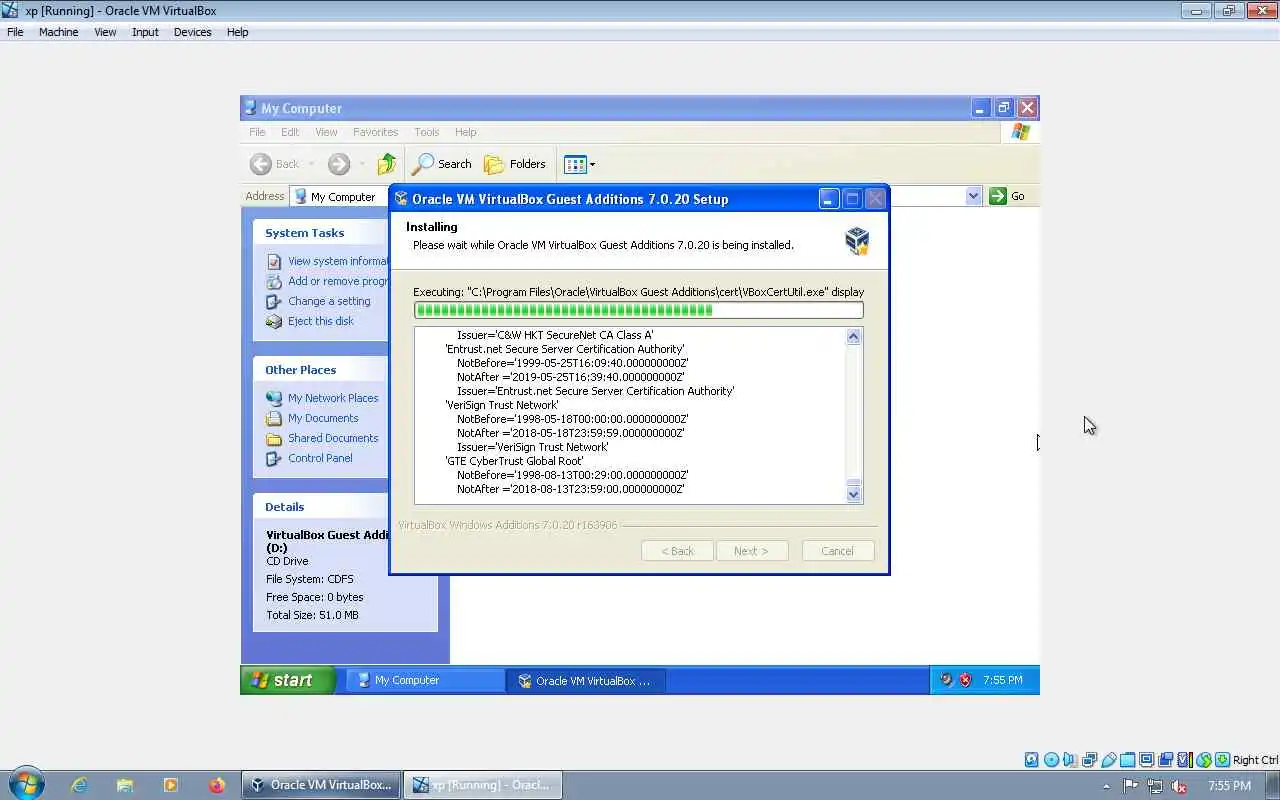
Task: Open My Network Places link
Action: [333, 398]
